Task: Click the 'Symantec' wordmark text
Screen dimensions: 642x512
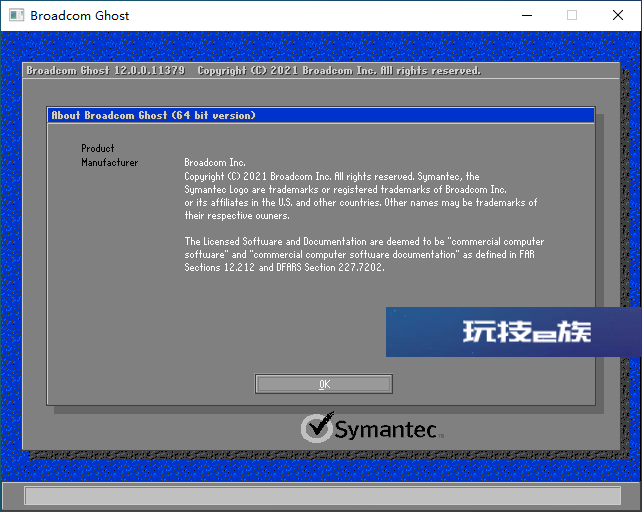Action: pos(385,430)
